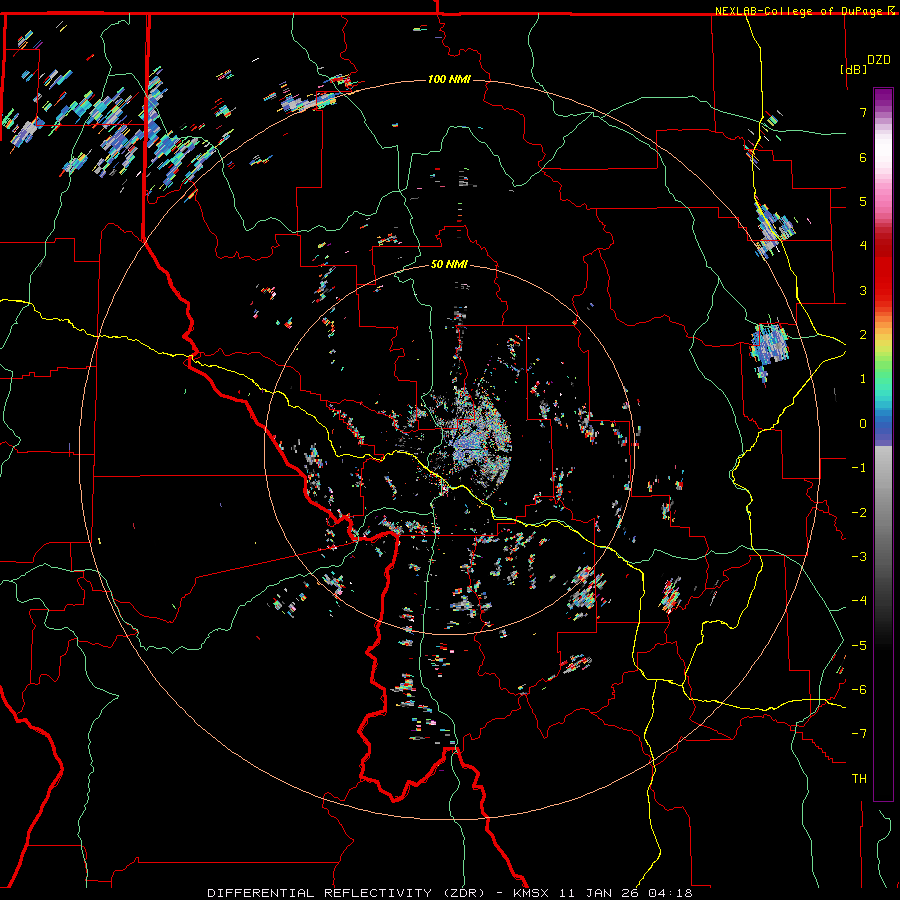This screenshot has width=900, height=900.
Task: Select the 5 value on the color scale
Action: tap(863, 201)
